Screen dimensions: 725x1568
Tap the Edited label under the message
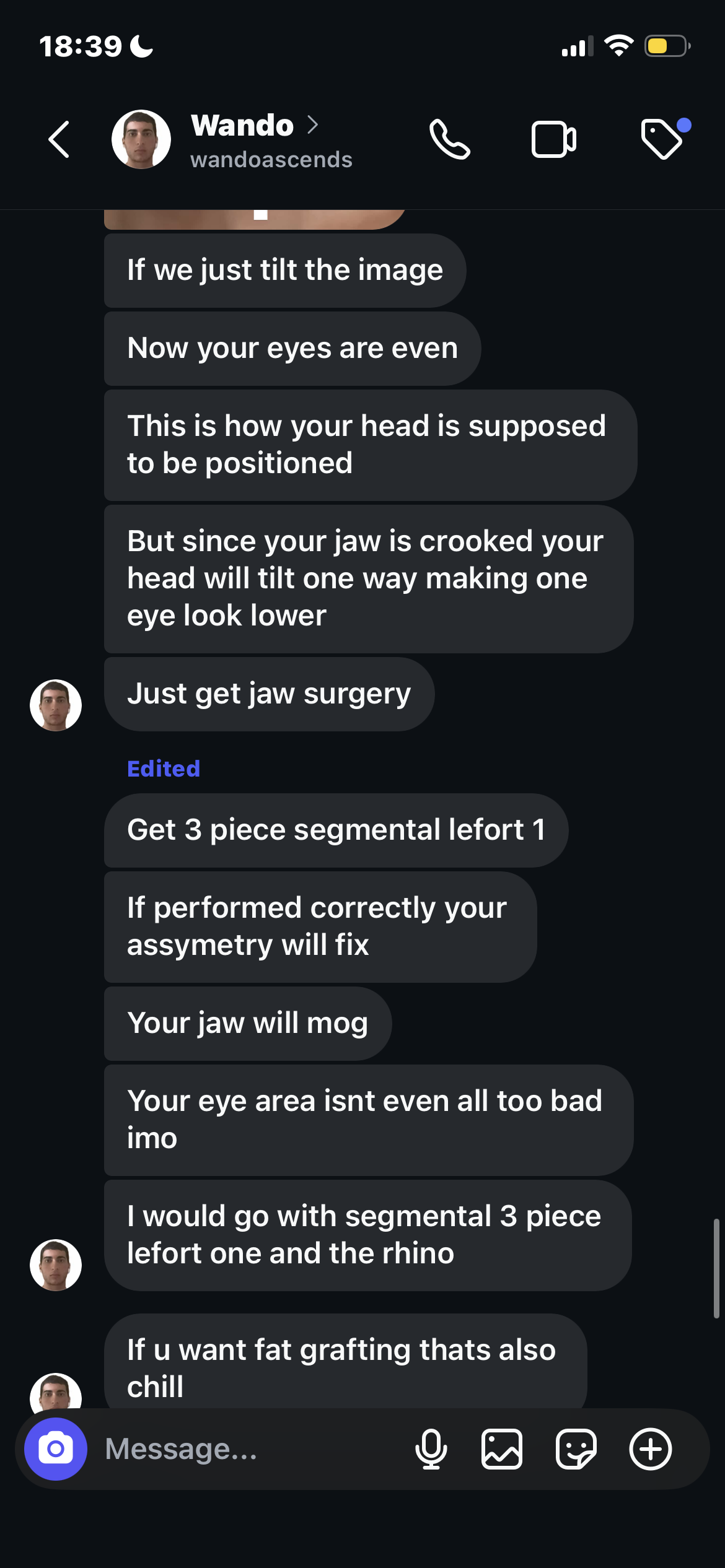[x=164, y=769]
